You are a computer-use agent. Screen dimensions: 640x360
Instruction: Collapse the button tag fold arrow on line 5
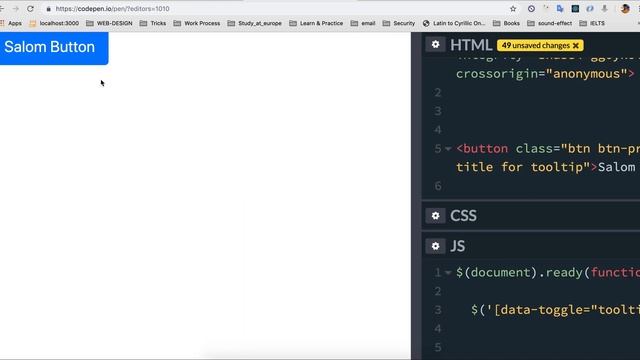(448, 149)
